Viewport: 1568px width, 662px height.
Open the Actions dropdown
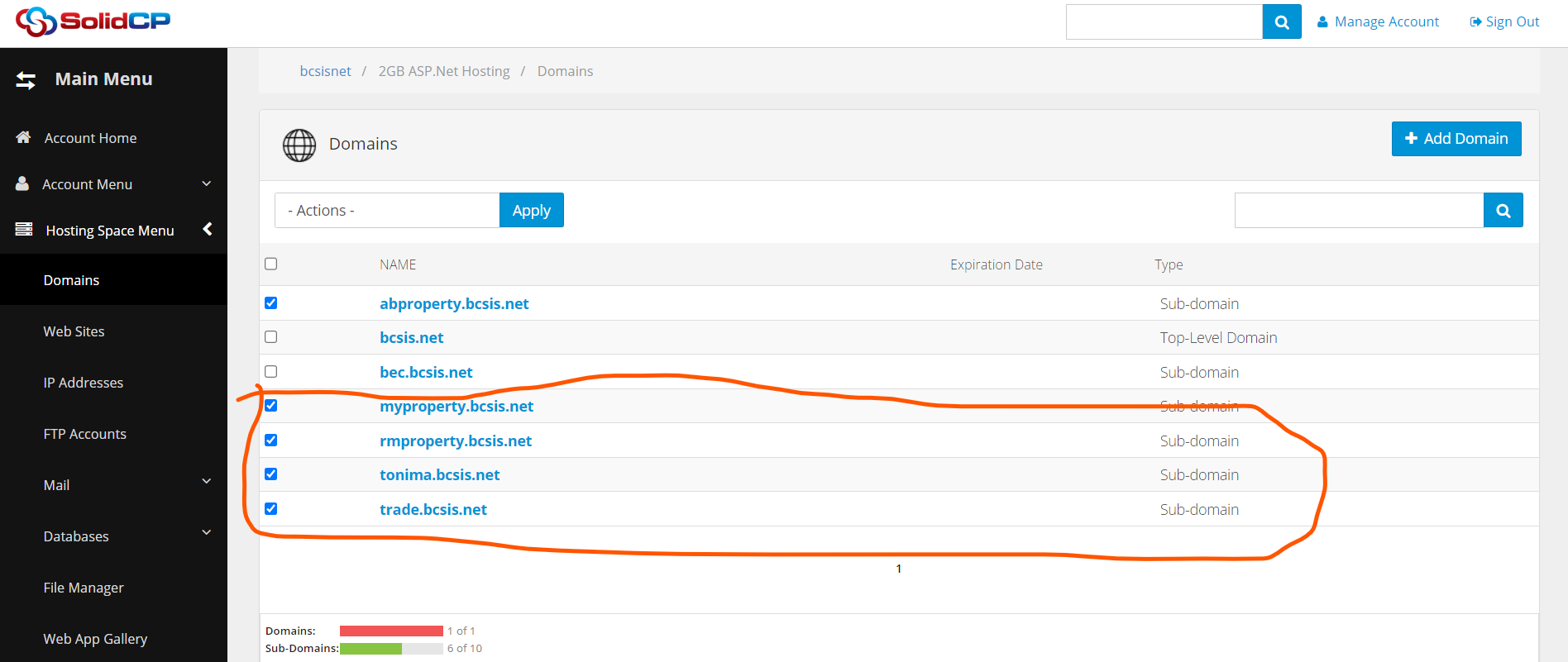point(386,211)
